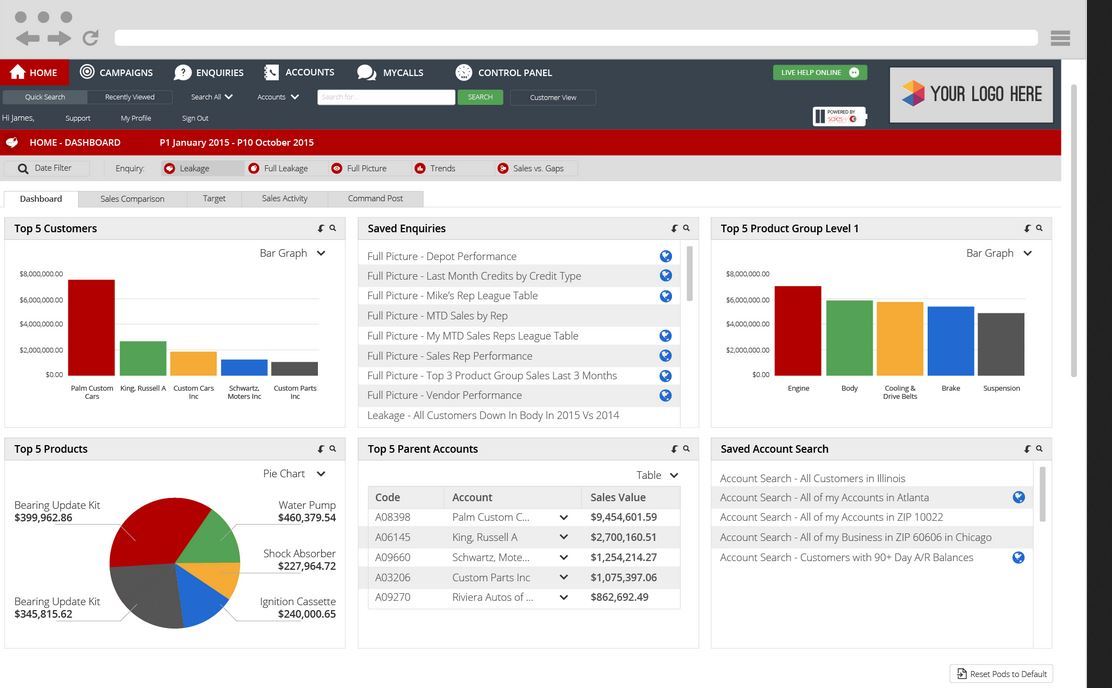Expand the Palm Custom account row chevron
This screenshot has width=1112, height=688.
(x=563, y=517)
